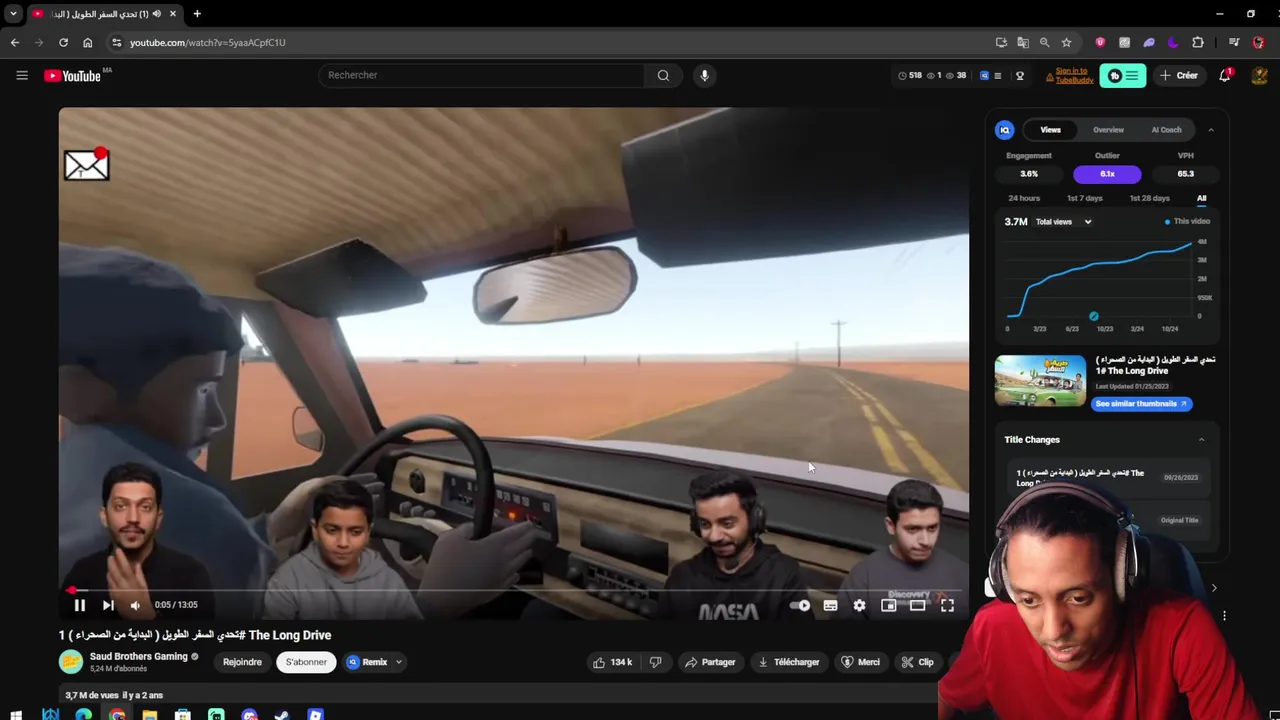
Task: Like the video with 134 k likes
Action: click(x=614, y=662)
